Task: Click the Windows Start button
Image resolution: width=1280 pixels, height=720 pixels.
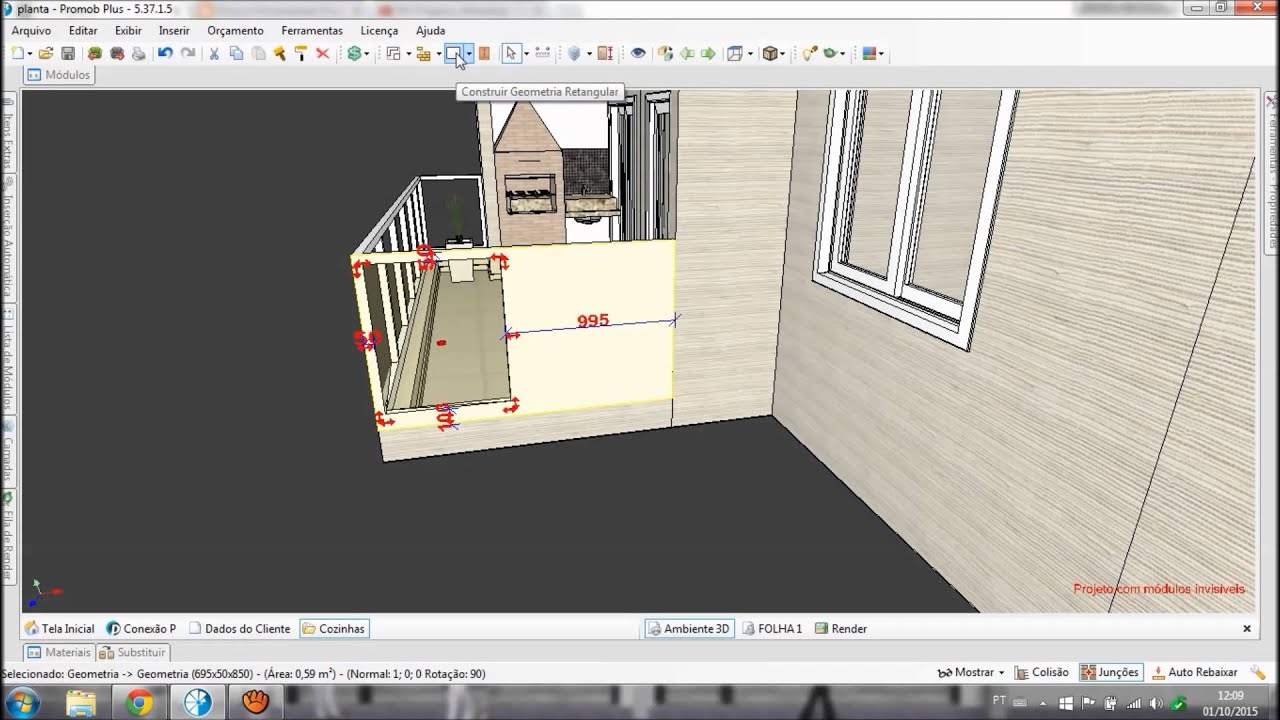Action: click(23, 703)
